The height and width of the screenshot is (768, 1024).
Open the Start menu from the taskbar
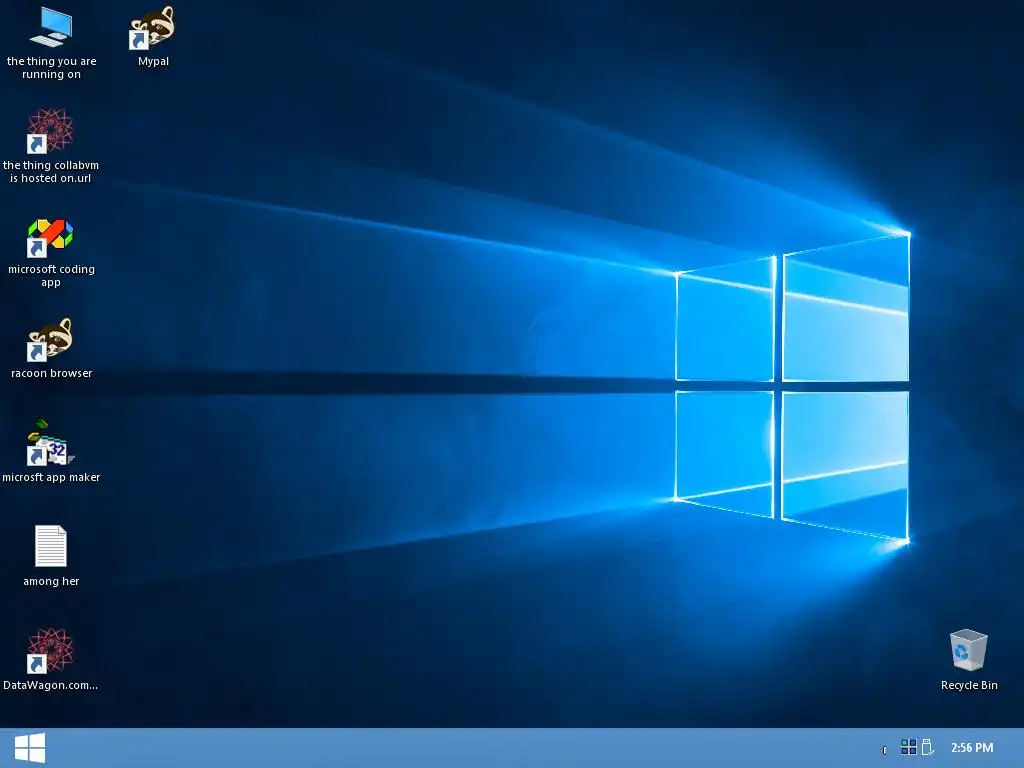(29, 748)
